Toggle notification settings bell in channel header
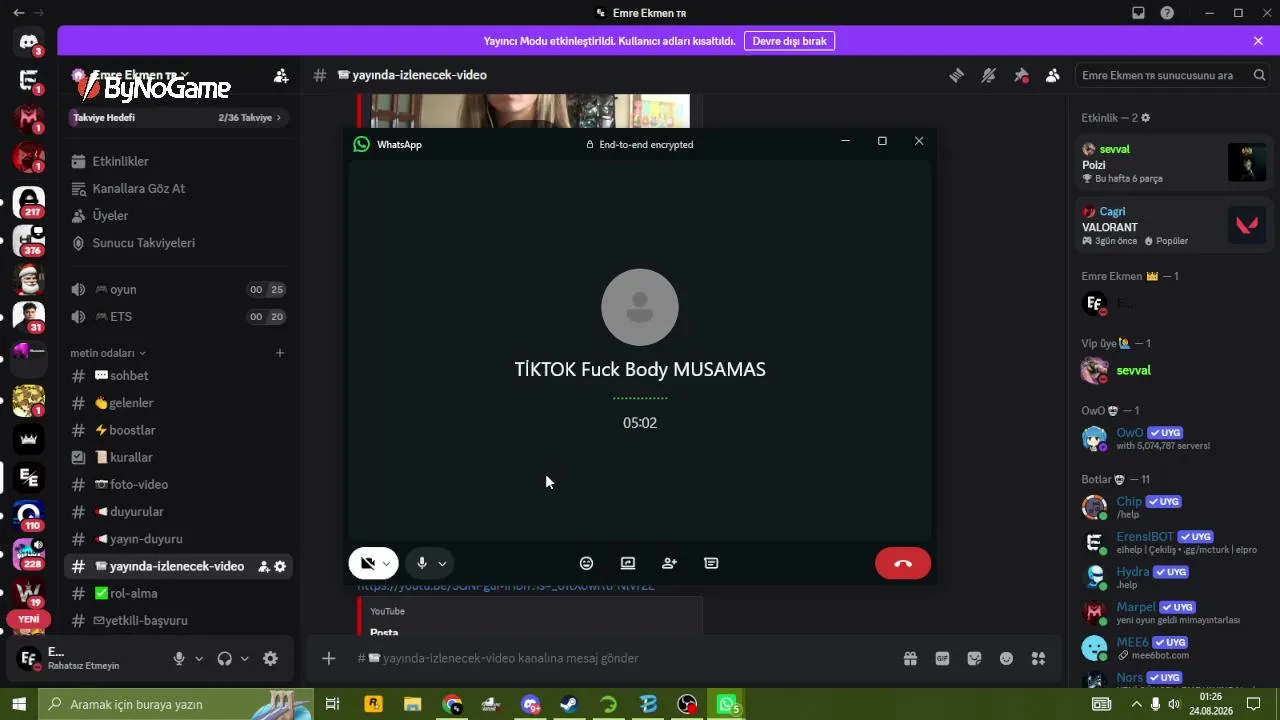Screen dimensions: 1280x720 coord(989,75)
